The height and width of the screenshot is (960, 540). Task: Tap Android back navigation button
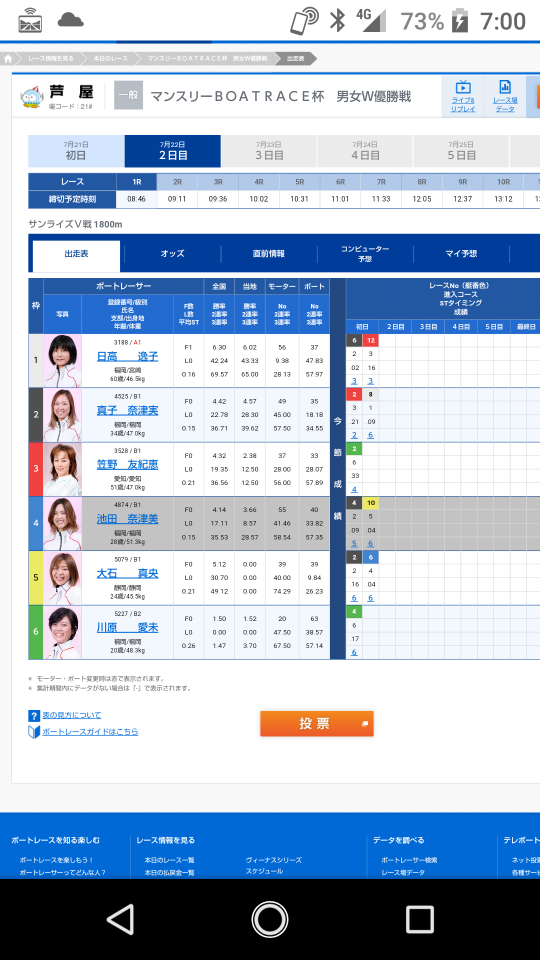coord(121,919)
